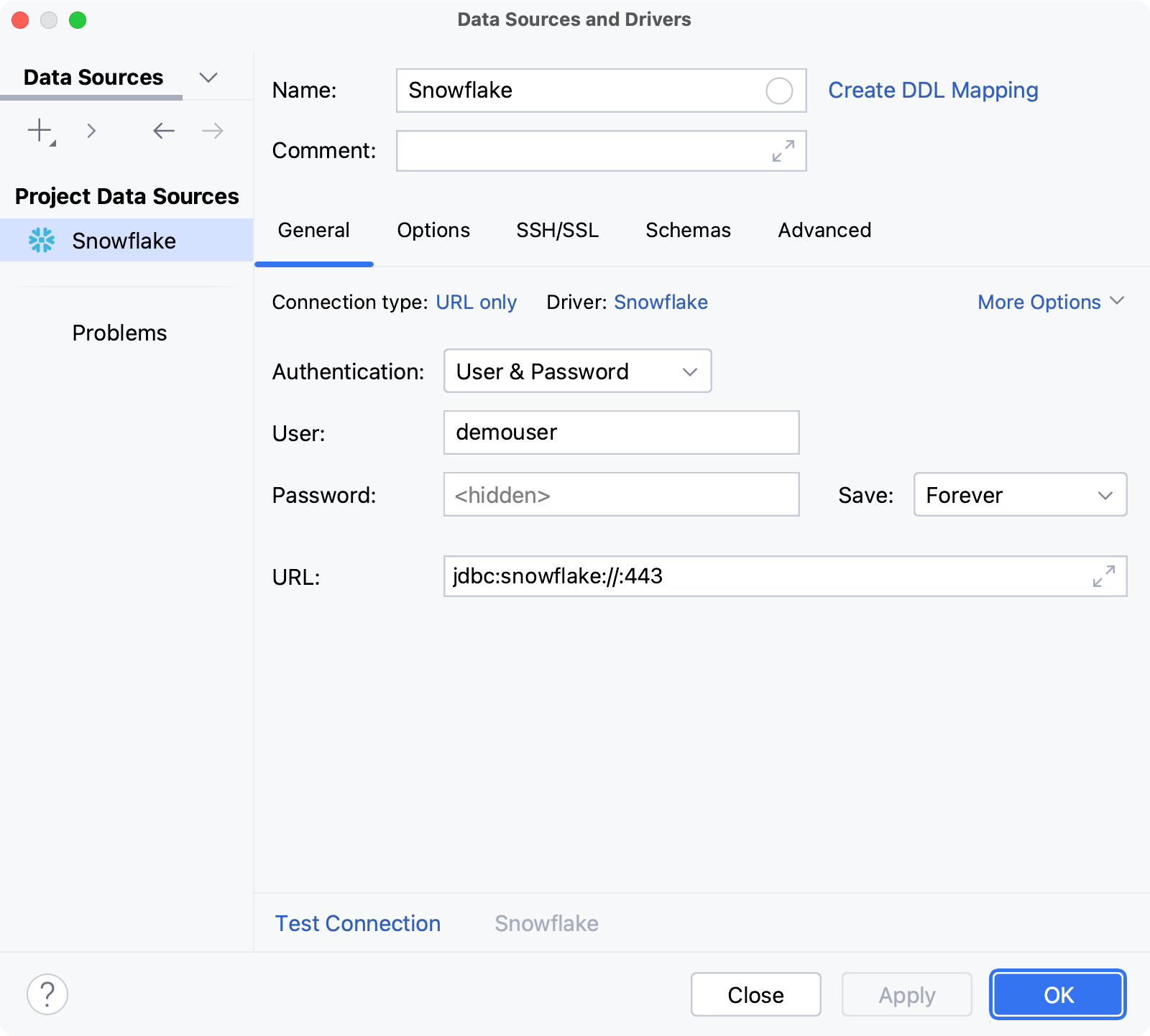Run Test Connection
The height and width of the screenshot is (1036, 1150).
click(357, 923)
